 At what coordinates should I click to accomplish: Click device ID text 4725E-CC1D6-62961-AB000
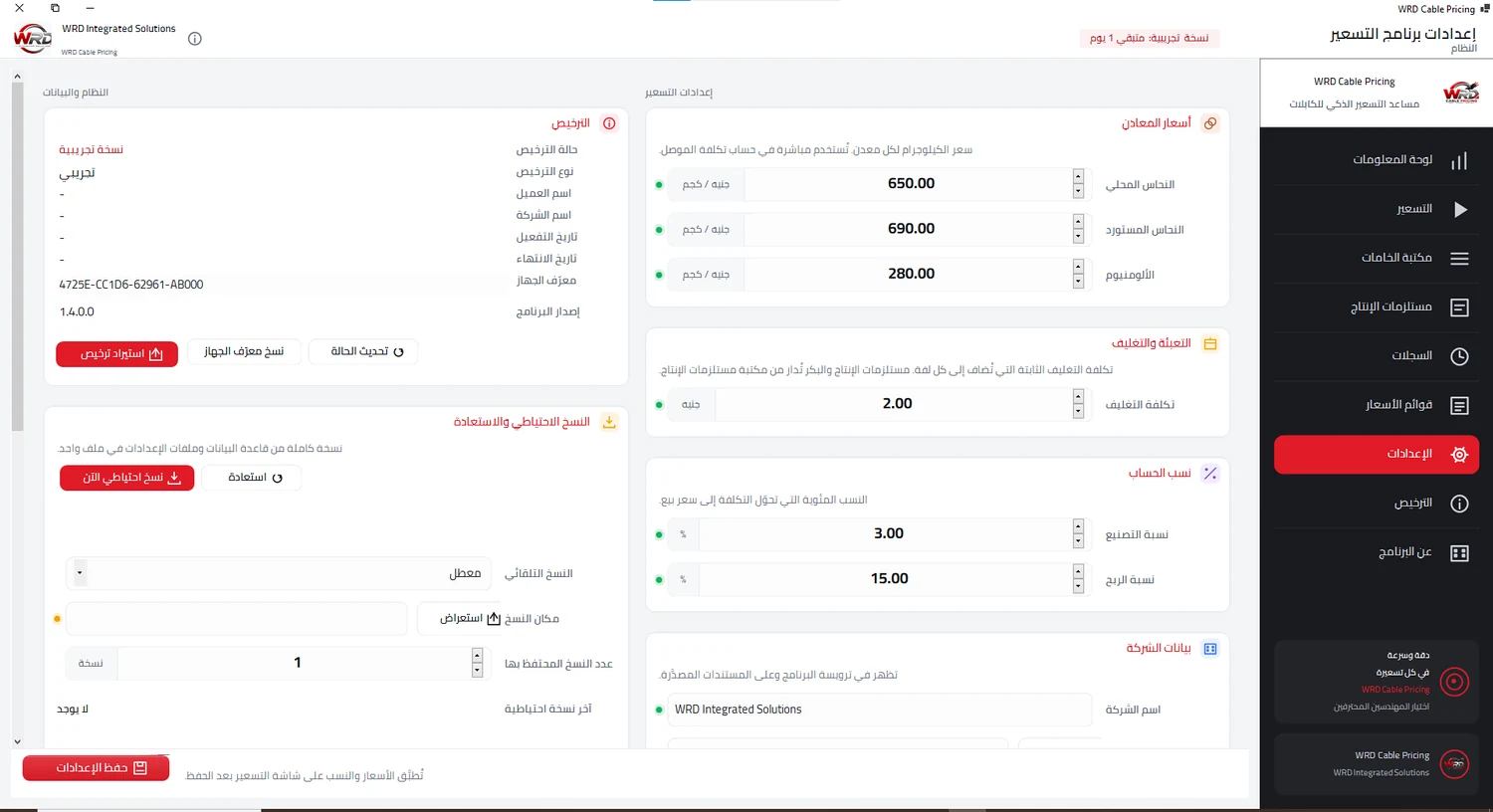(131, 285)
